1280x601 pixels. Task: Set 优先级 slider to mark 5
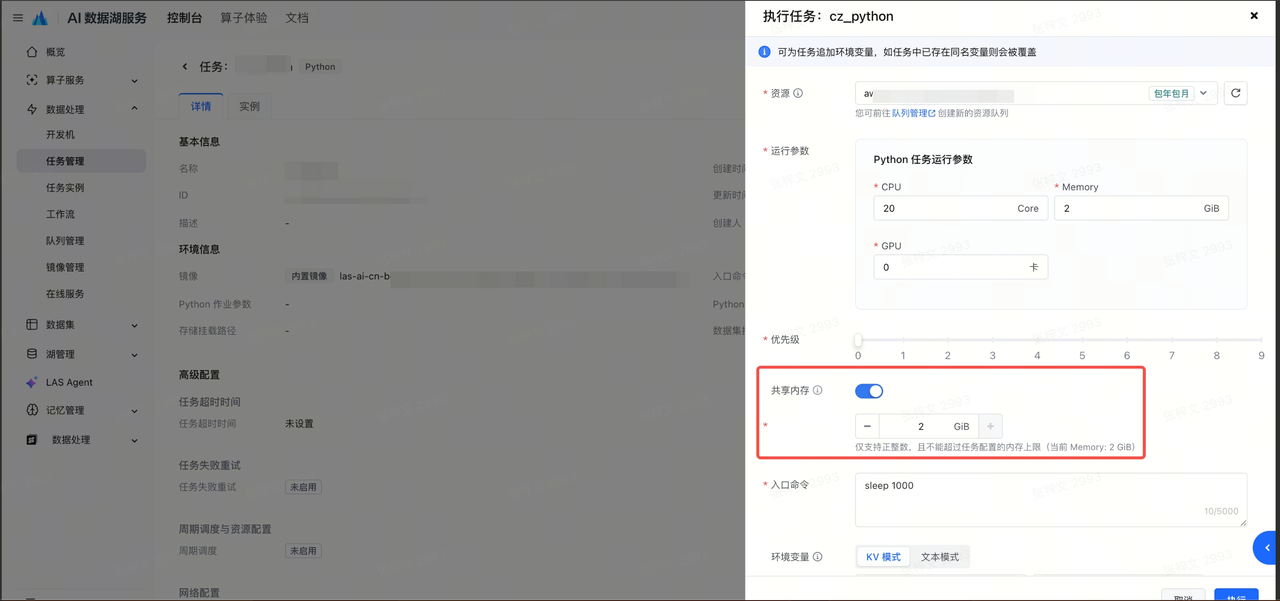pyautogui.click(x=1082, y=340)
